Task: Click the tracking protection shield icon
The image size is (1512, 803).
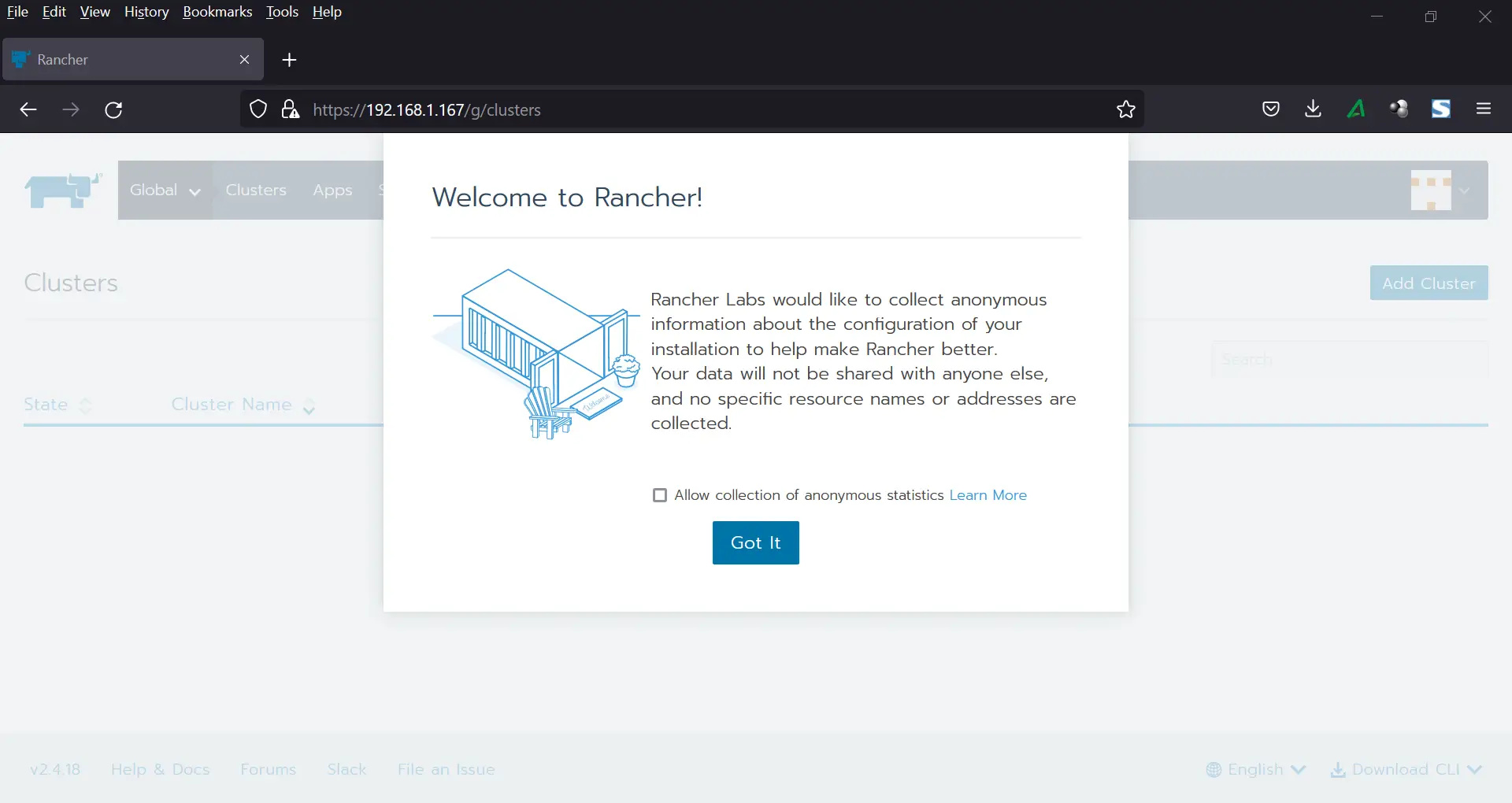Action: 258,109
